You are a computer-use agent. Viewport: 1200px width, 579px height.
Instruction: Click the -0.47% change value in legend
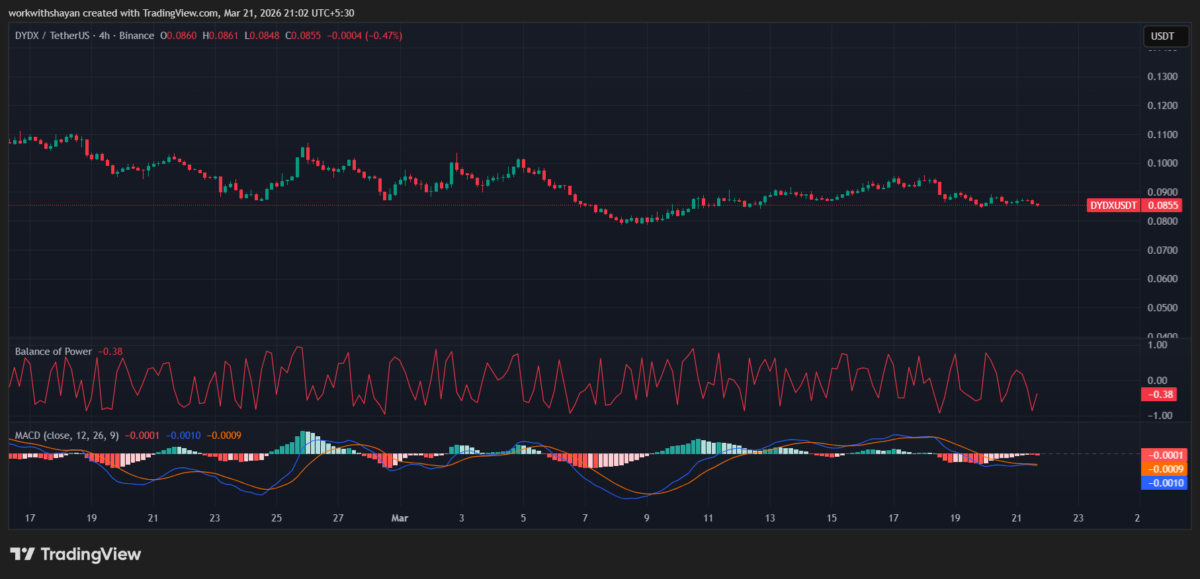384,35
